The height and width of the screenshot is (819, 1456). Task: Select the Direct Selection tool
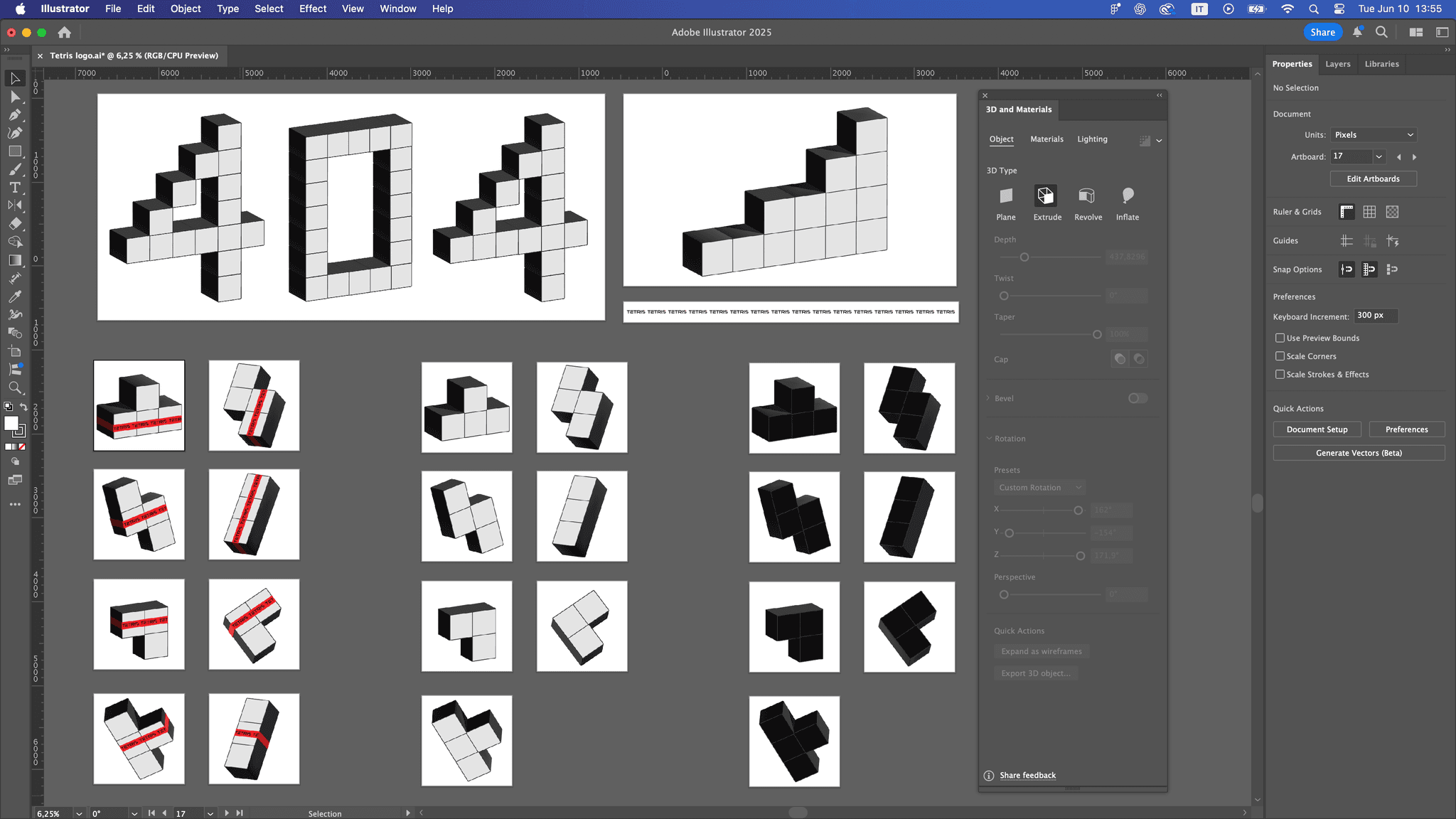[x=15, y=97]
